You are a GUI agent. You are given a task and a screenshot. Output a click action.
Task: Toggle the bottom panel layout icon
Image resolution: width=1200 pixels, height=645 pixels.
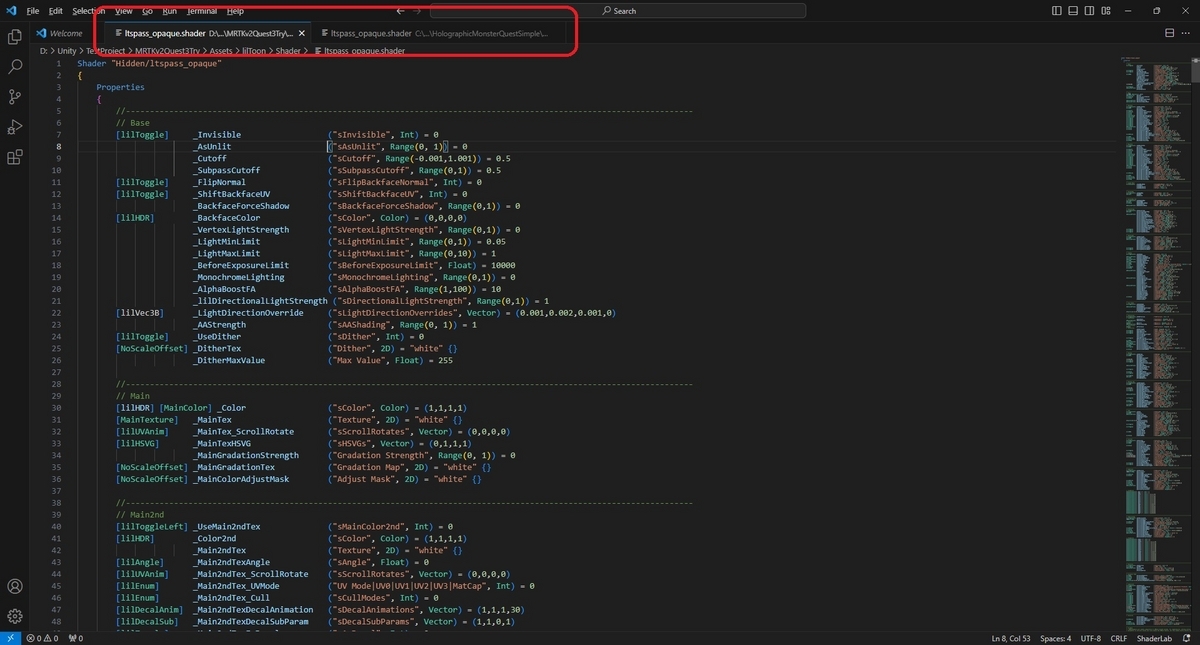point(1074,10)
